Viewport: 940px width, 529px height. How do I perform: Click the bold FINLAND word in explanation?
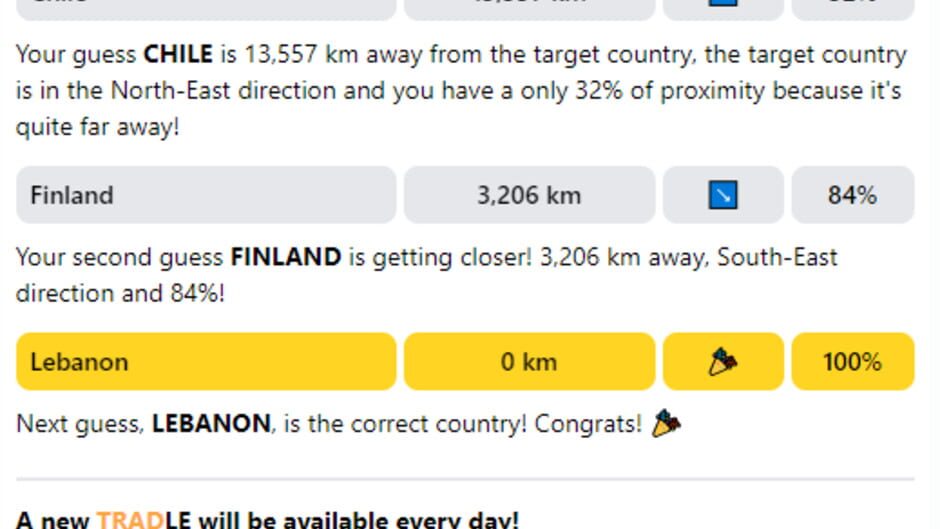point(285,257)
